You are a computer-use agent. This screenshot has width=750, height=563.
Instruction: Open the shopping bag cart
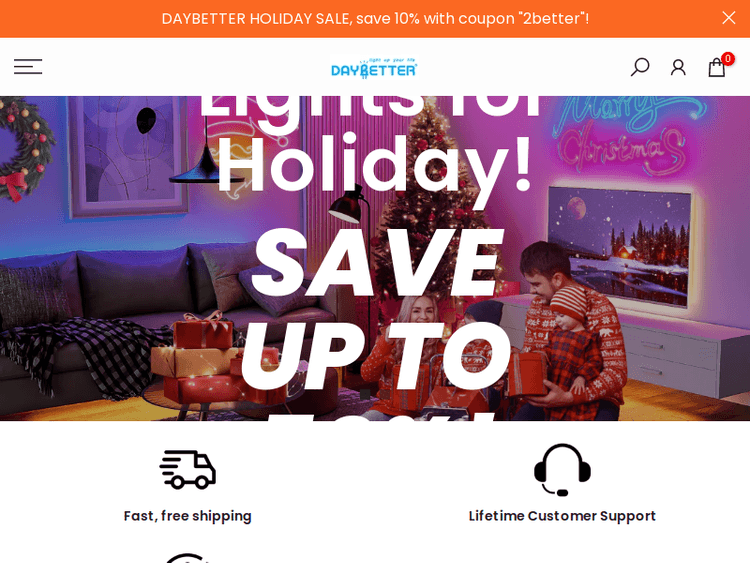[717, 67]
